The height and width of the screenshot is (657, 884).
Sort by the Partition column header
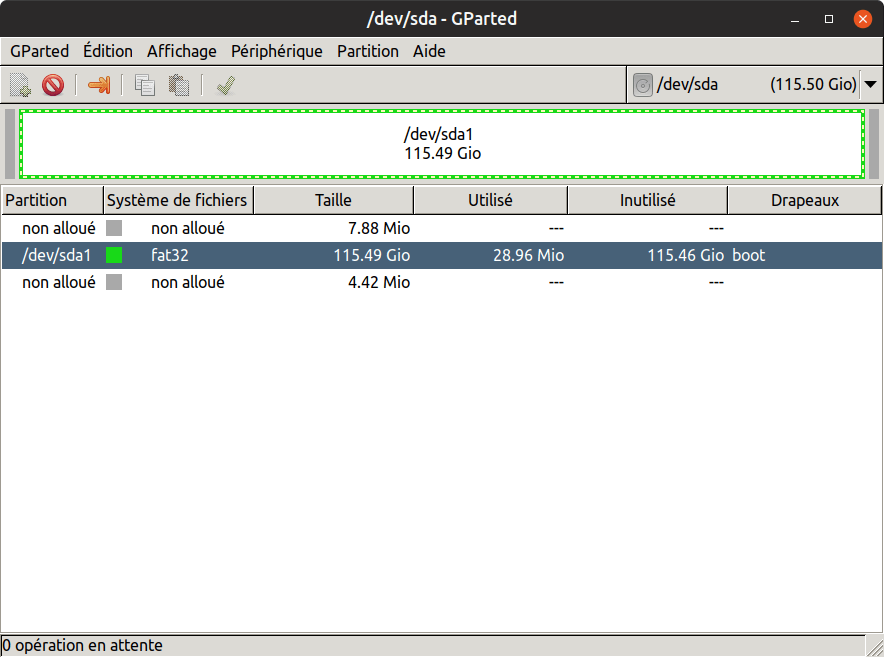[x=52, y=200]
